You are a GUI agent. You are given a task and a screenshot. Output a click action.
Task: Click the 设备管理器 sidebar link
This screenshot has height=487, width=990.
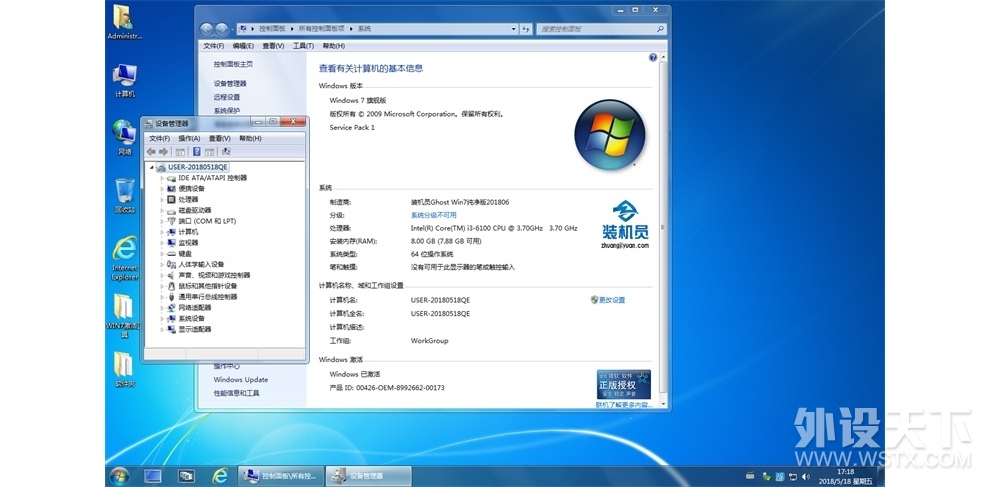tap(230, 83)
